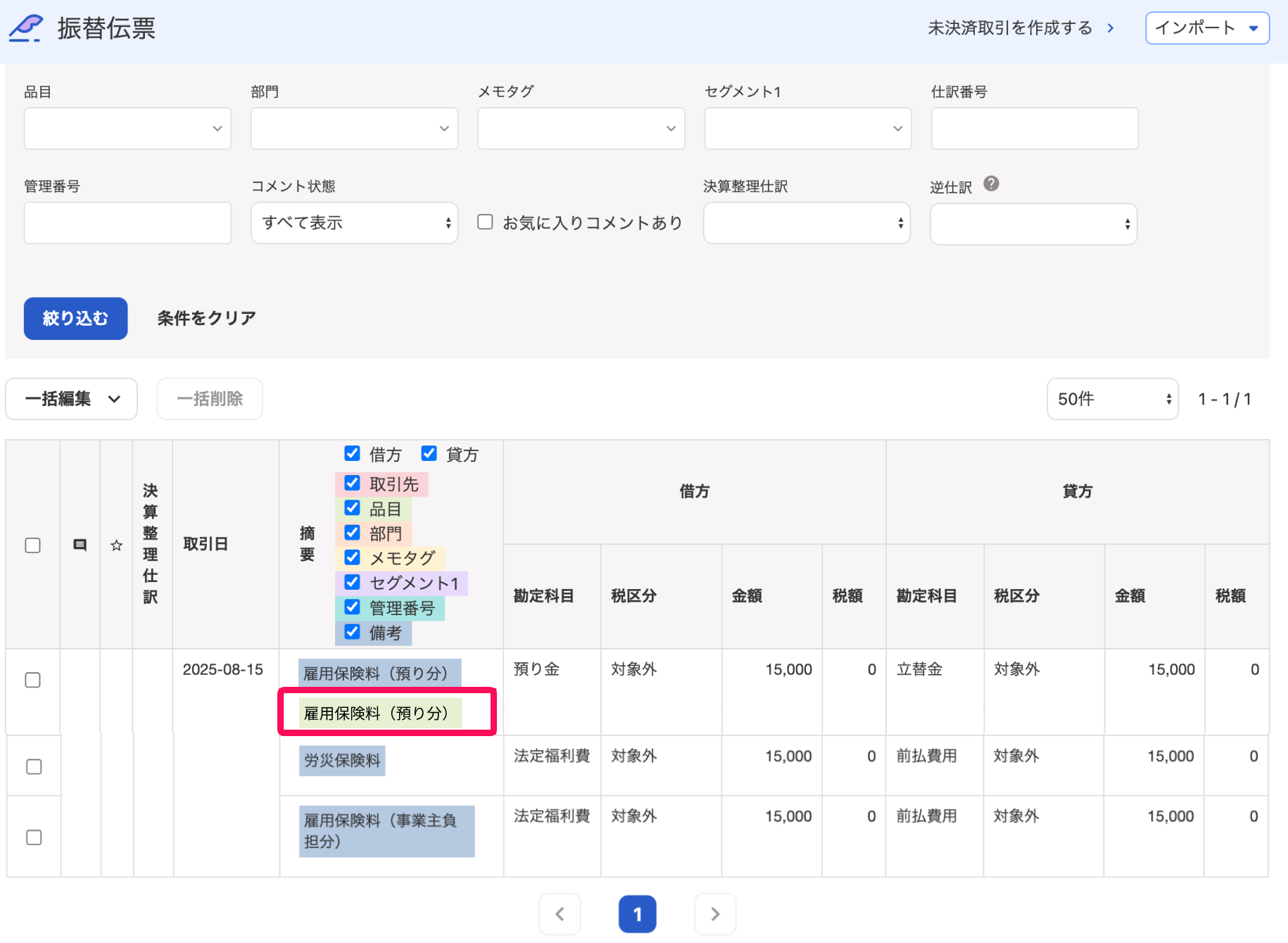Viewport: 1288px width, 943px height.
Task: Click the 一括削除 button
Action: pyautogui.click(x=210, y=399)
